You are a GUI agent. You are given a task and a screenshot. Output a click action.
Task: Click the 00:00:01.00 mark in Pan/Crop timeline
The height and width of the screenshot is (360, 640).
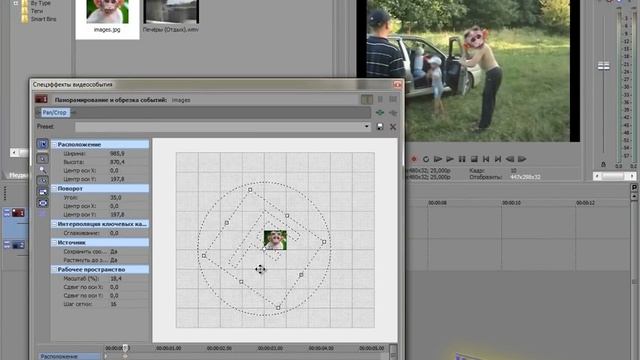[x=169, y=349]
